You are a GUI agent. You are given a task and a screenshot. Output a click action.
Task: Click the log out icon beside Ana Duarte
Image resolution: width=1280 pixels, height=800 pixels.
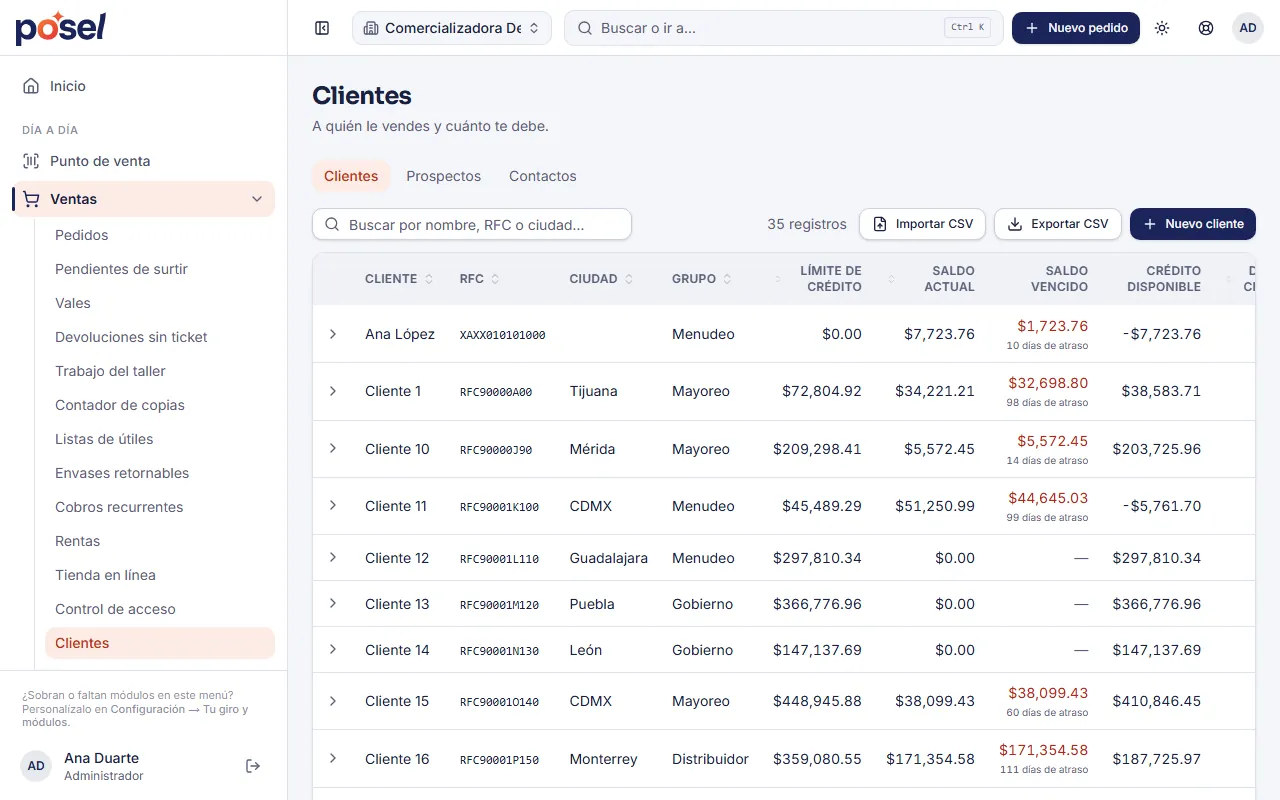point(253,766)
